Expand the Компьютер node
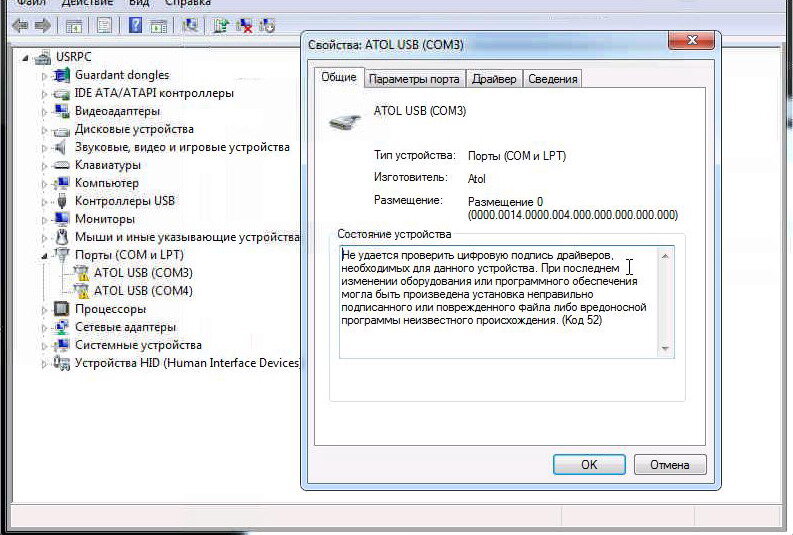The width and height of the screenshot is (793, 535). (x=44, y=184)
